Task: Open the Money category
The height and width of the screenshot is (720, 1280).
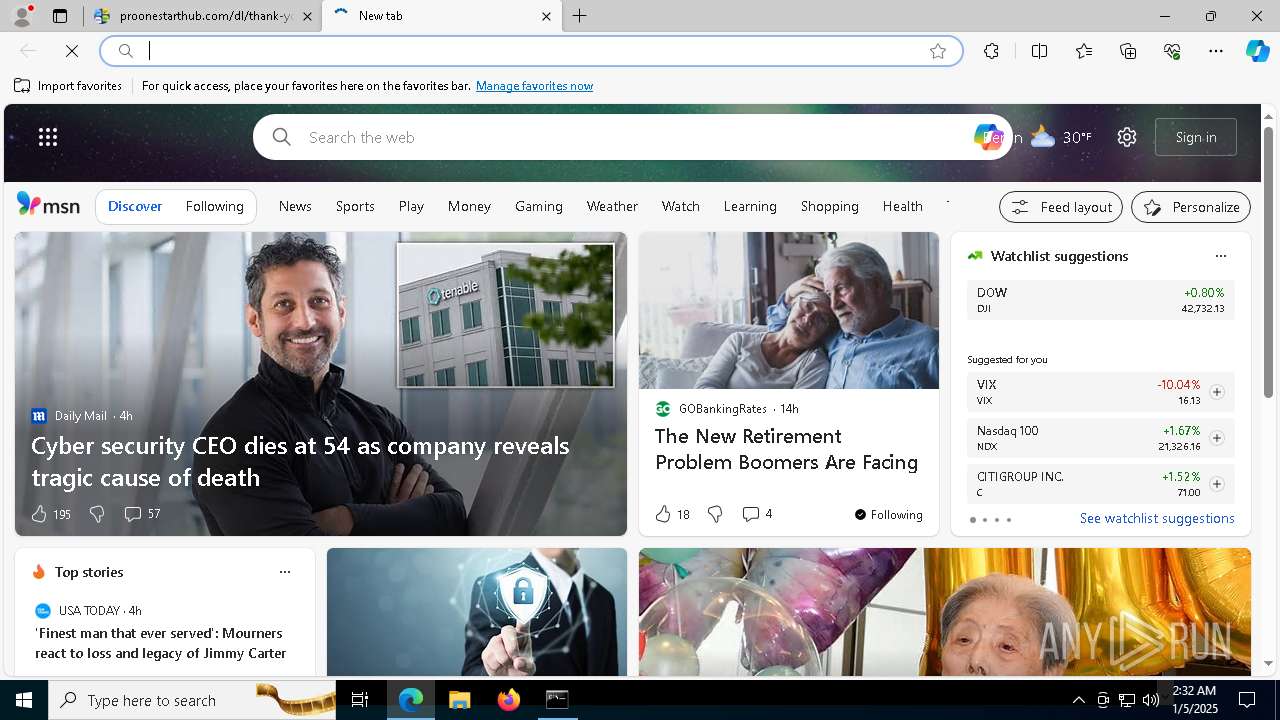Action: tap(469, 206)
